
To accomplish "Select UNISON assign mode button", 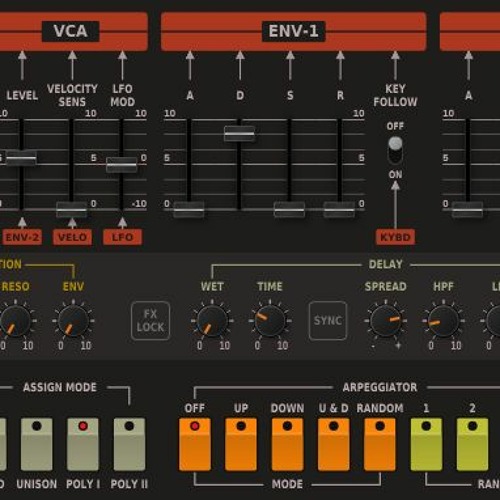I will (37, 444).
